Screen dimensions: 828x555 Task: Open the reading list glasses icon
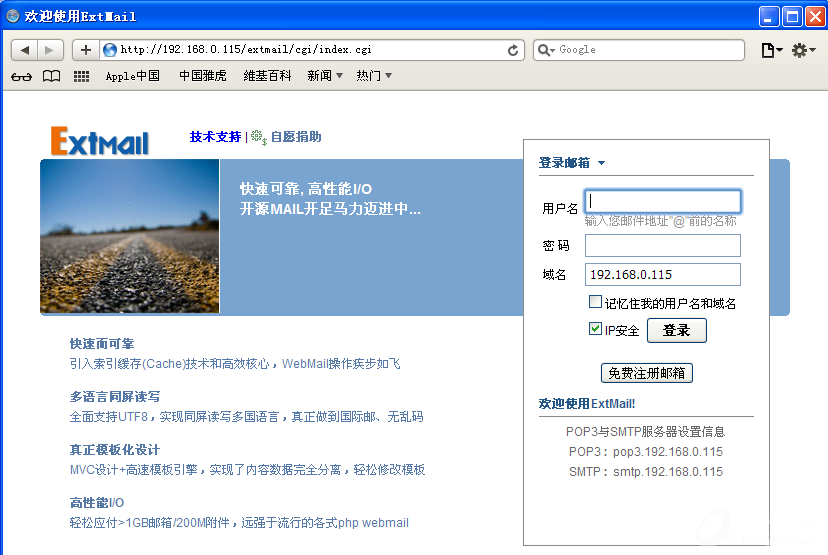tap(21, 76)
